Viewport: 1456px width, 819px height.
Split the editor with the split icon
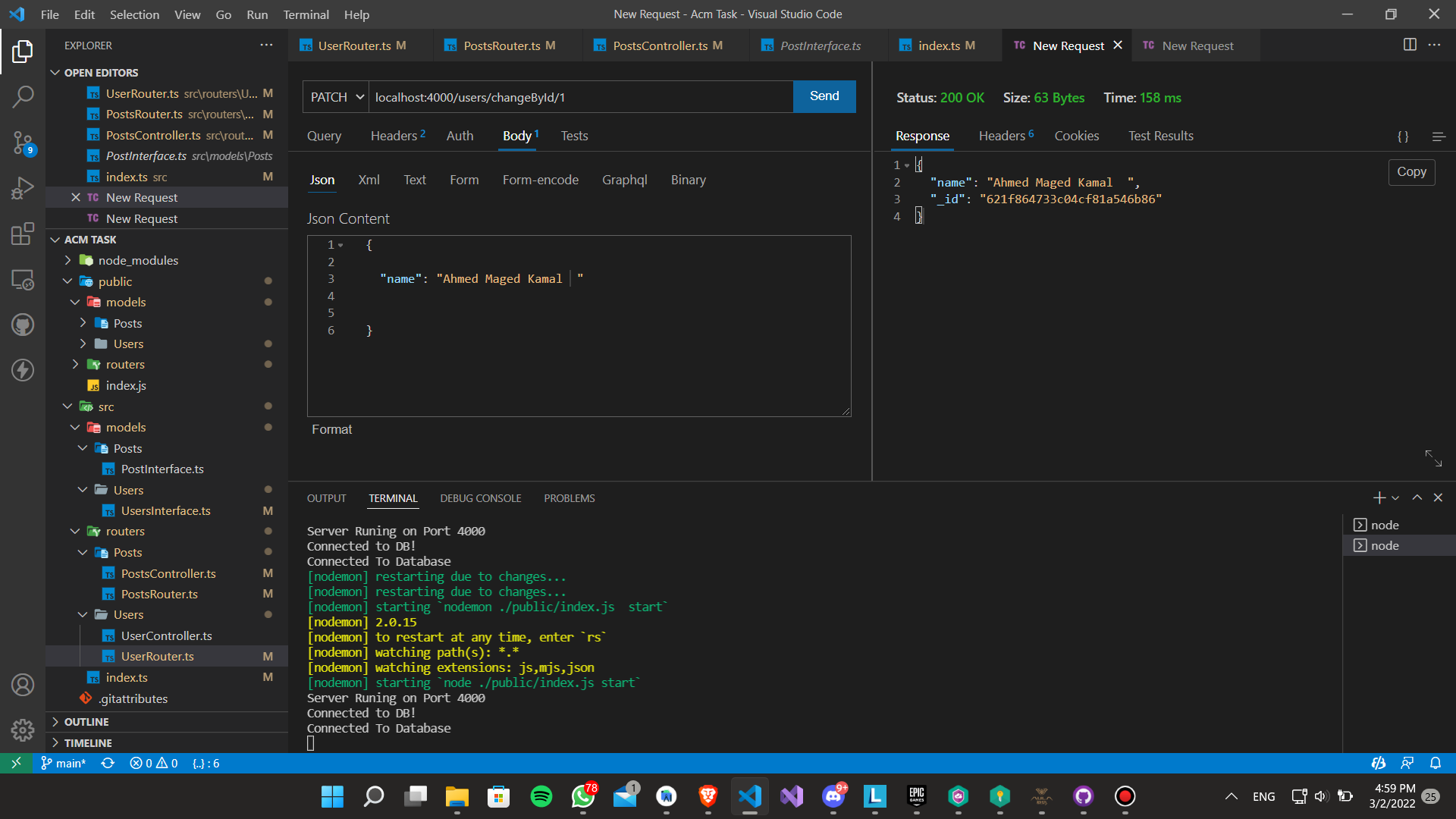click(x=1410, y=45)
